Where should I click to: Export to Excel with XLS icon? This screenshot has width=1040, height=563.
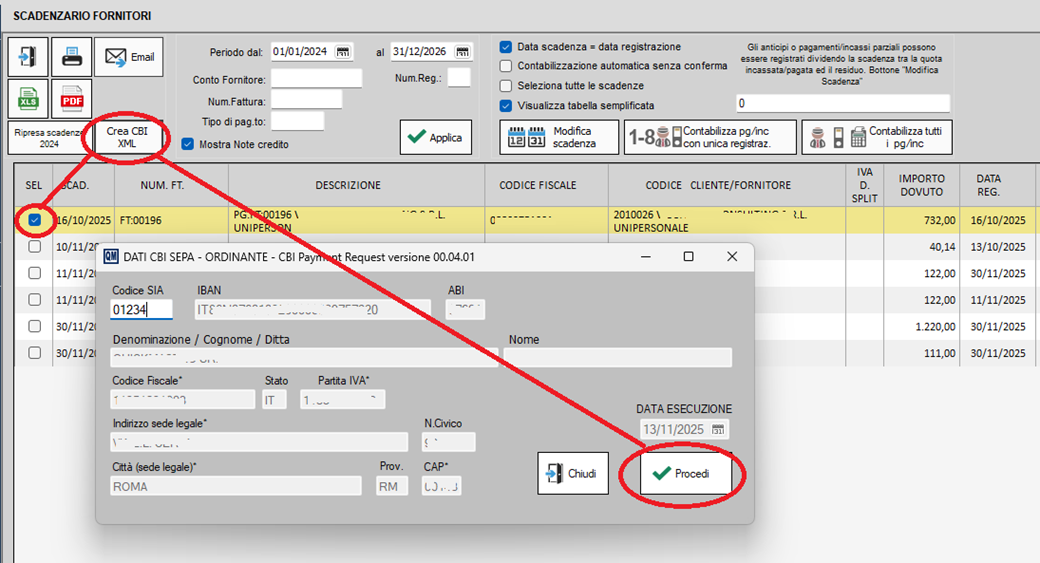click(x=27, y=99)
